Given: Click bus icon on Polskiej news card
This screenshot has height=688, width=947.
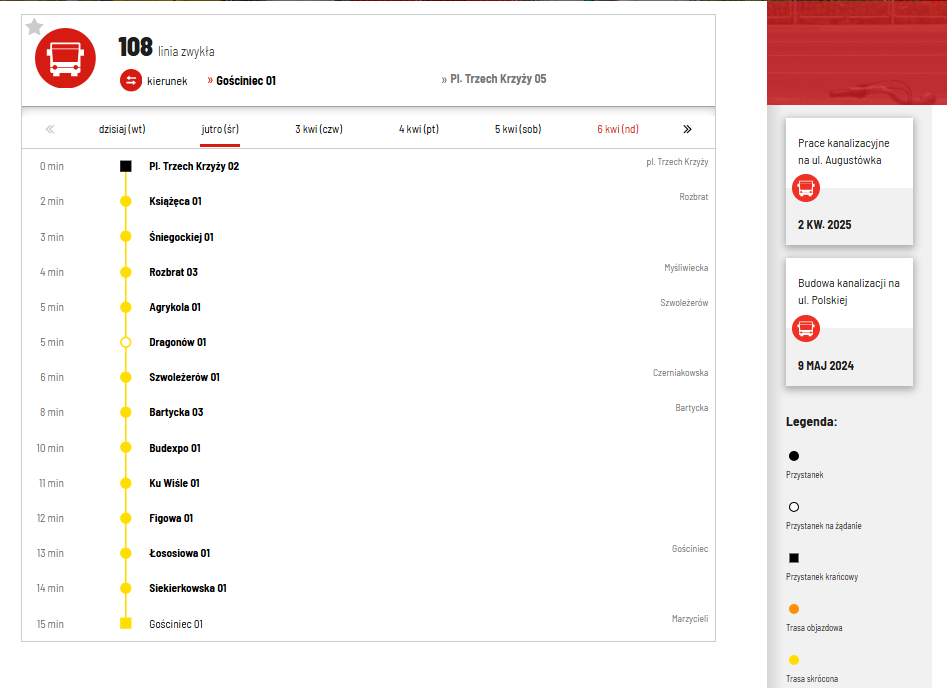Looking at the screenshot, I should point(806,328).
